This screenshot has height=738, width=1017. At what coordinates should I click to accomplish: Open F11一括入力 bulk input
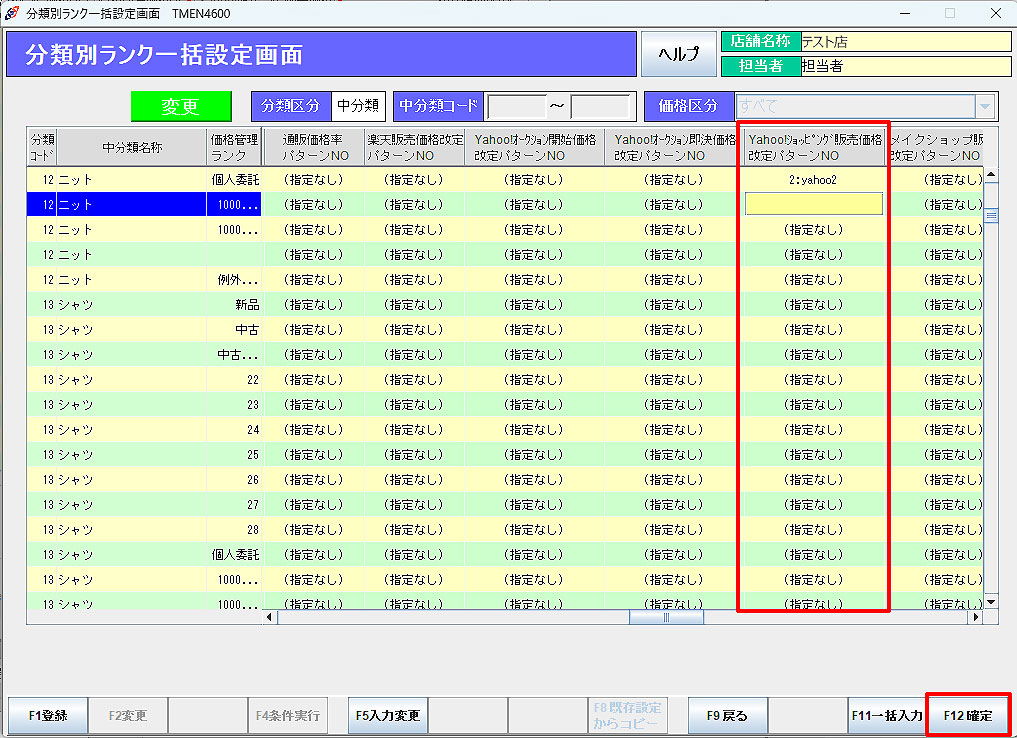pos(887,716)
